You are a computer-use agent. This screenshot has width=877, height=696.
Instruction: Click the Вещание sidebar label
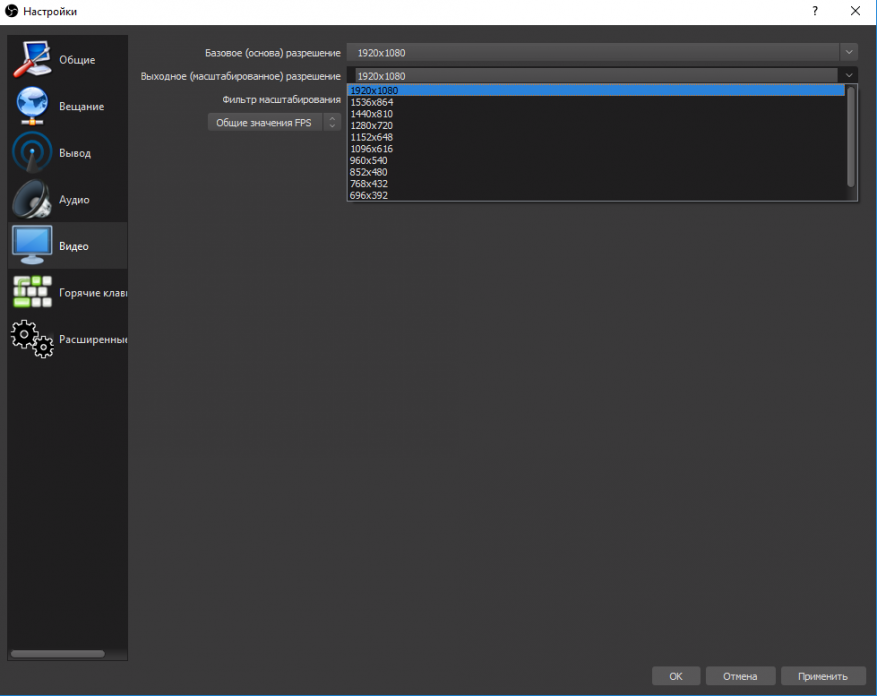click(x=82, y=106)
